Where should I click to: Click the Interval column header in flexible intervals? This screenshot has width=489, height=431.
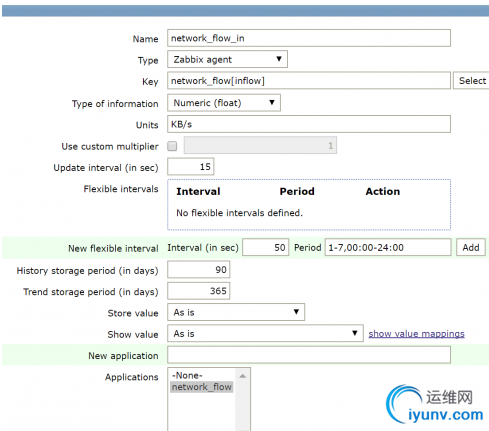(198, 191)
